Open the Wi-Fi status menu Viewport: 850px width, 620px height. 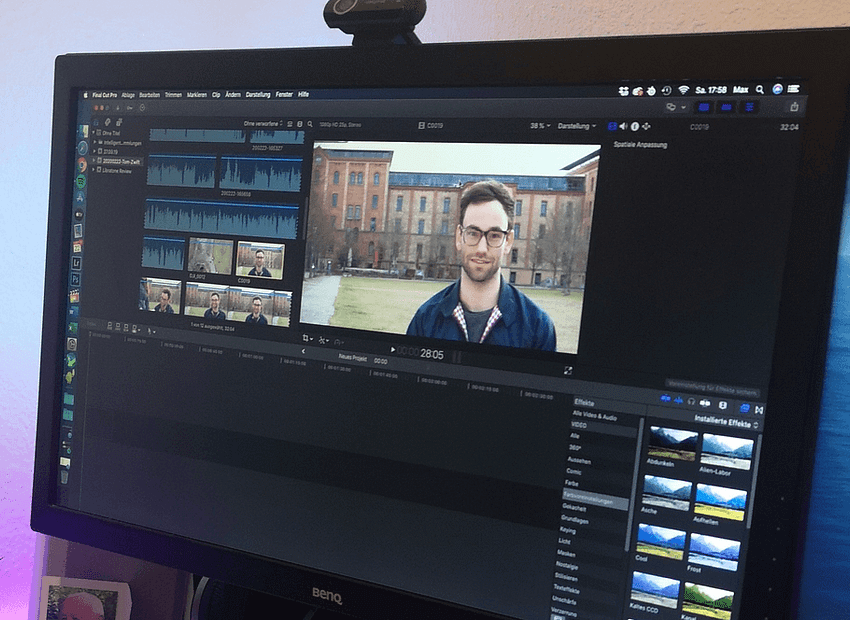click(684, 90)
